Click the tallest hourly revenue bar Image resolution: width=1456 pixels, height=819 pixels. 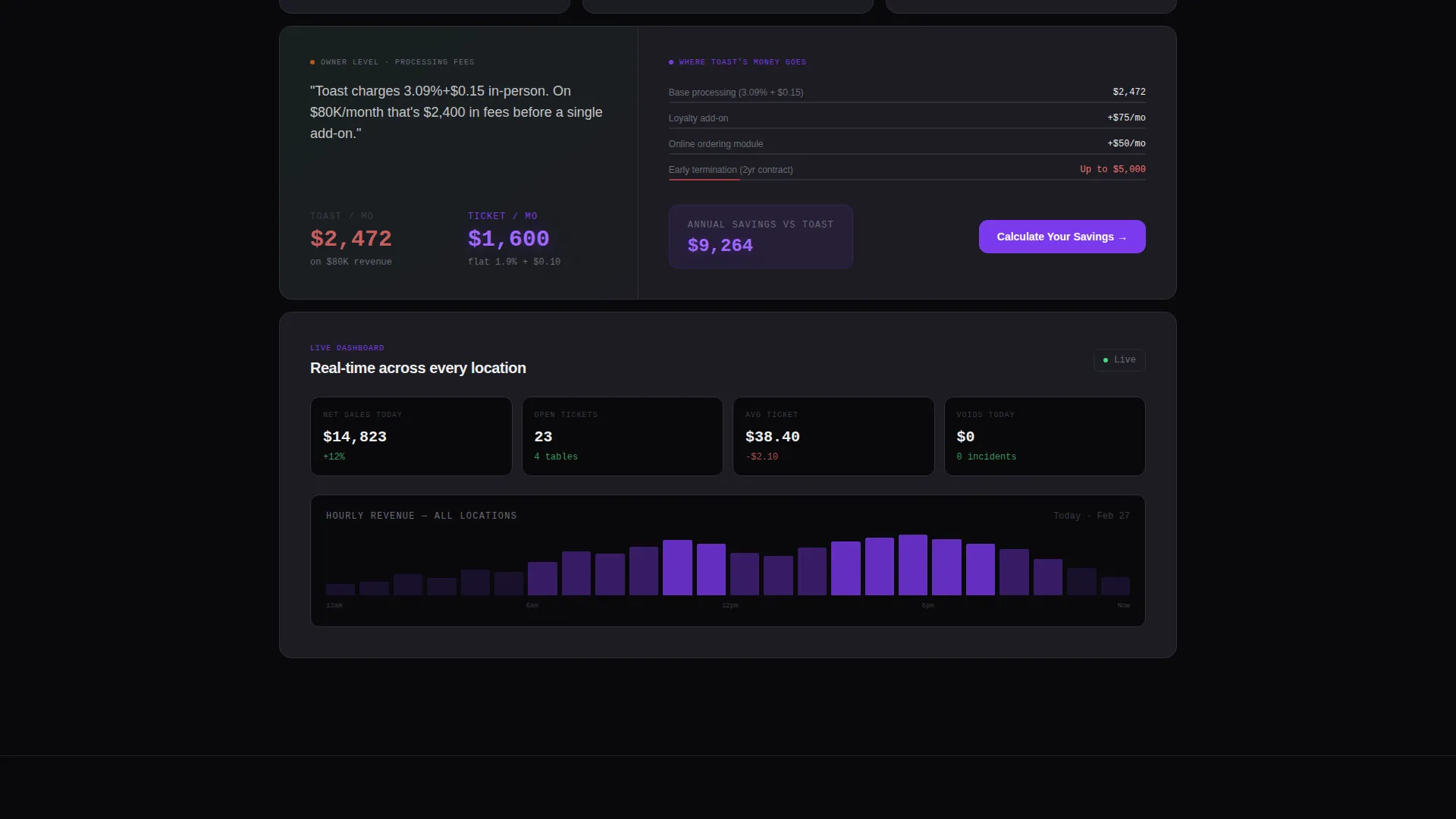[x=913, y=565]
